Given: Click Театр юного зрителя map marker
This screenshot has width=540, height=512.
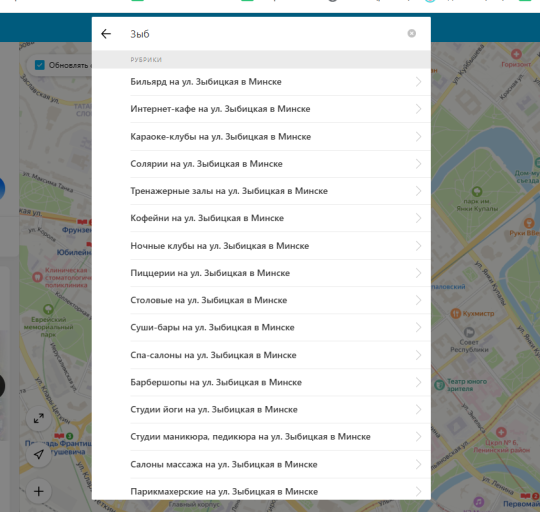Looking at the screenshot, I should coord(439,385).
